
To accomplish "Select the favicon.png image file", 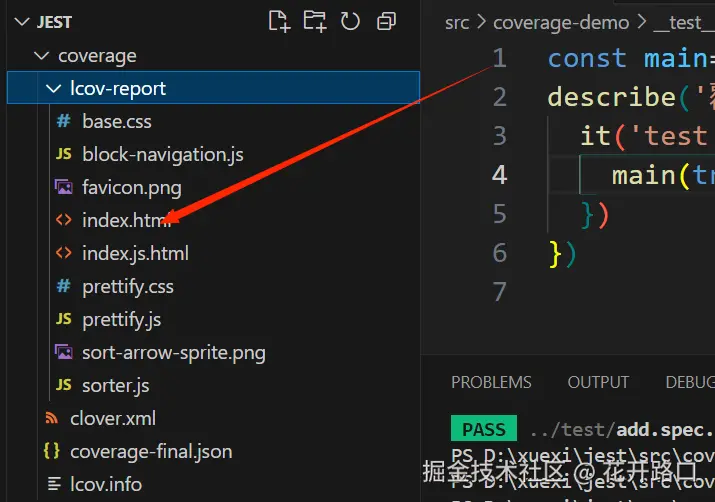I will pyautogui.click(x=131, y=188).
